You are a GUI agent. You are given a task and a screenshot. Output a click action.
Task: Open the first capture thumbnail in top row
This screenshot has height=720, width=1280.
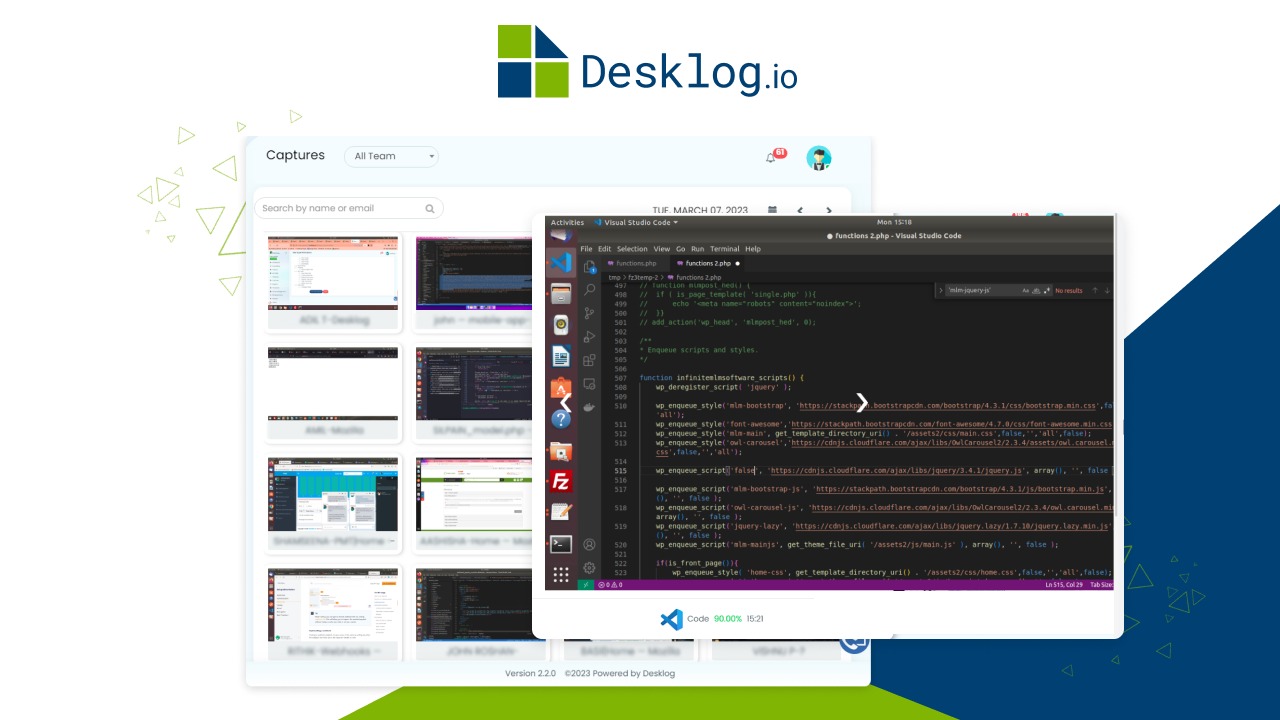(x=333, y=273)
